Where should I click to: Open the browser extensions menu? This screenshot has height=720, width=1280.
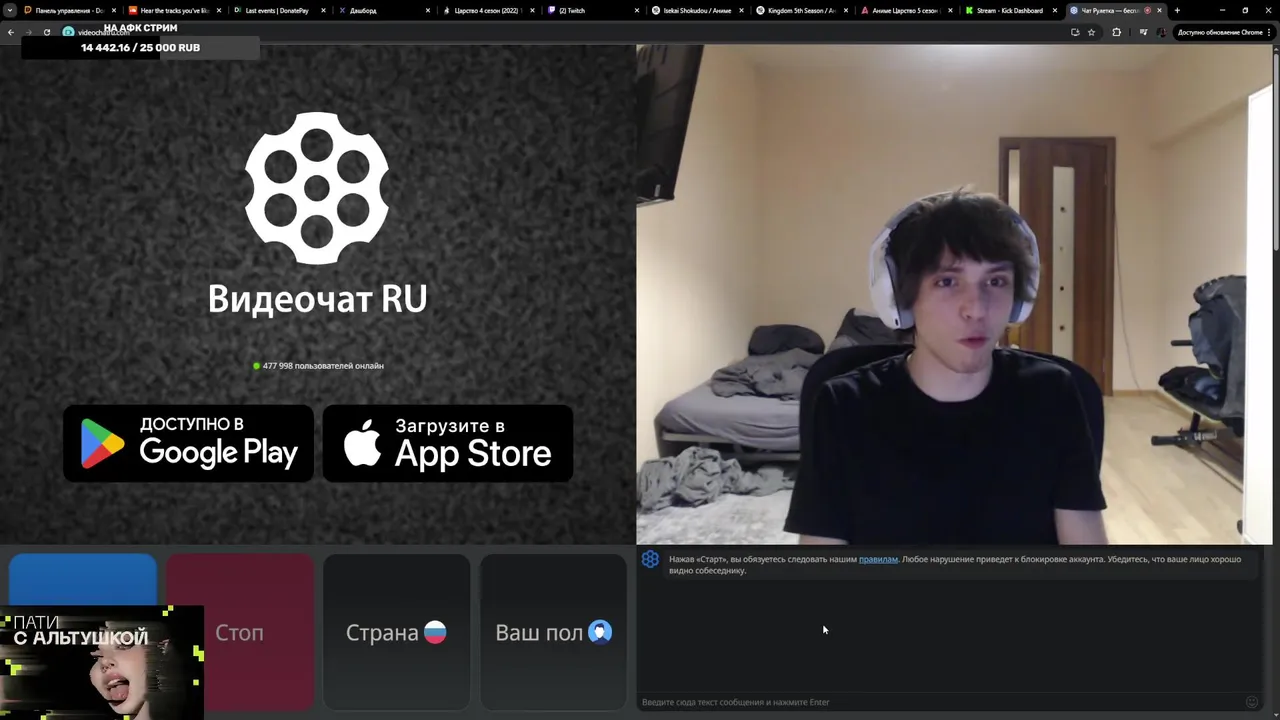click(1117, 32)
